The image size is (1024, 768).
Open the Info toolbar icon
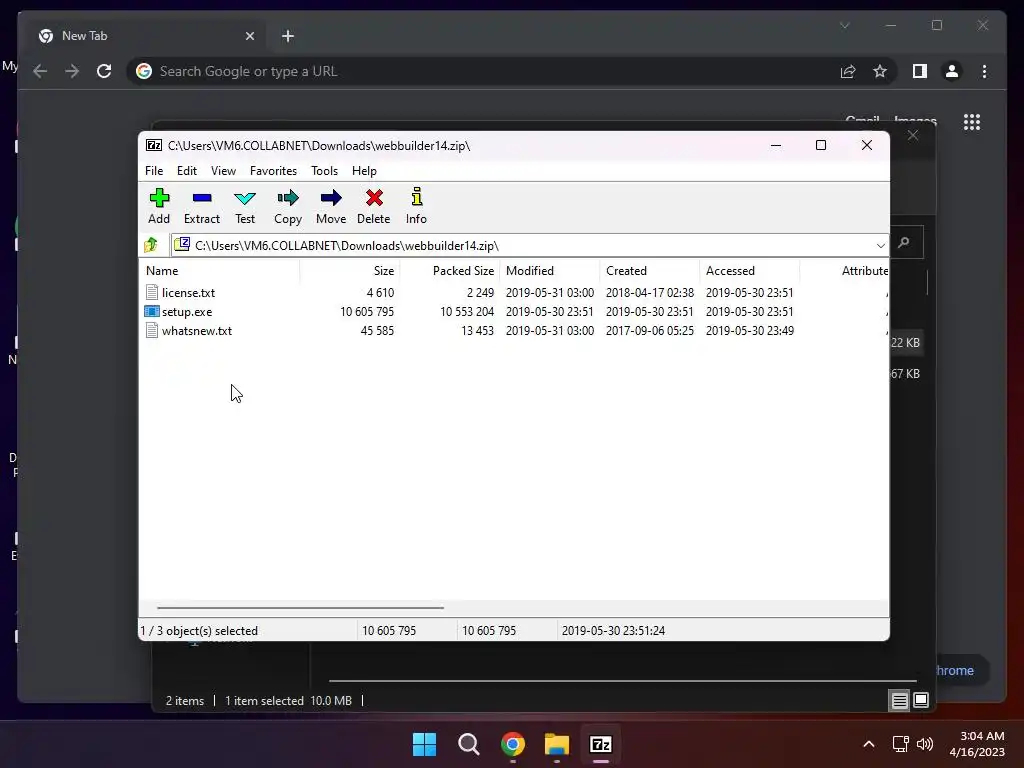pos(417,197)
